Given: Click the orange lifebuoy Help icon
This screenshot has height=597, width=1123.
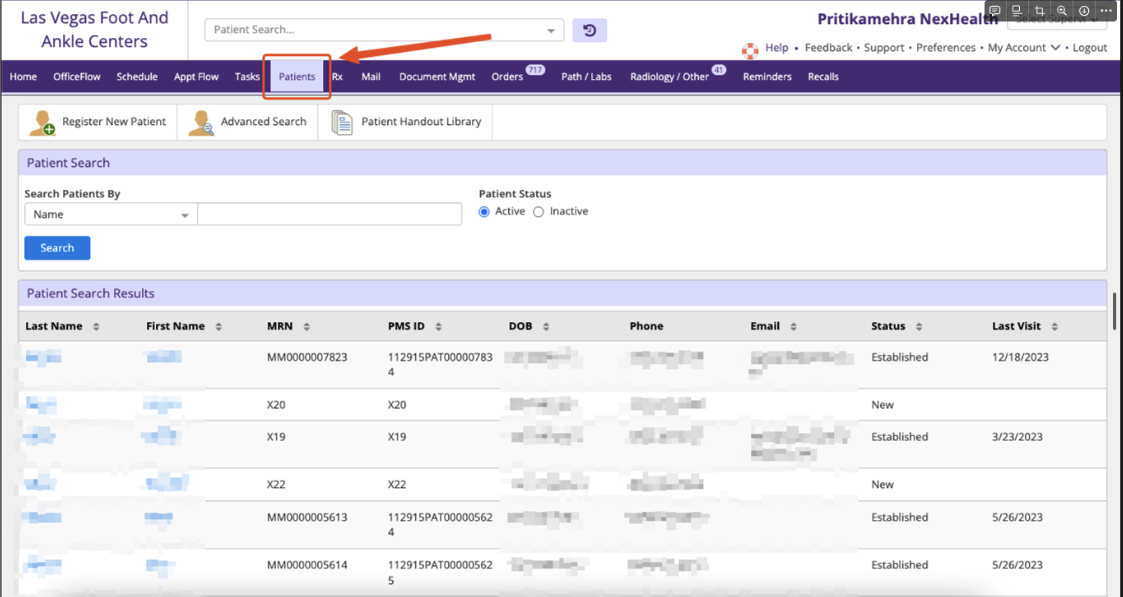Looking at the screenshot, I should (750, 49).
